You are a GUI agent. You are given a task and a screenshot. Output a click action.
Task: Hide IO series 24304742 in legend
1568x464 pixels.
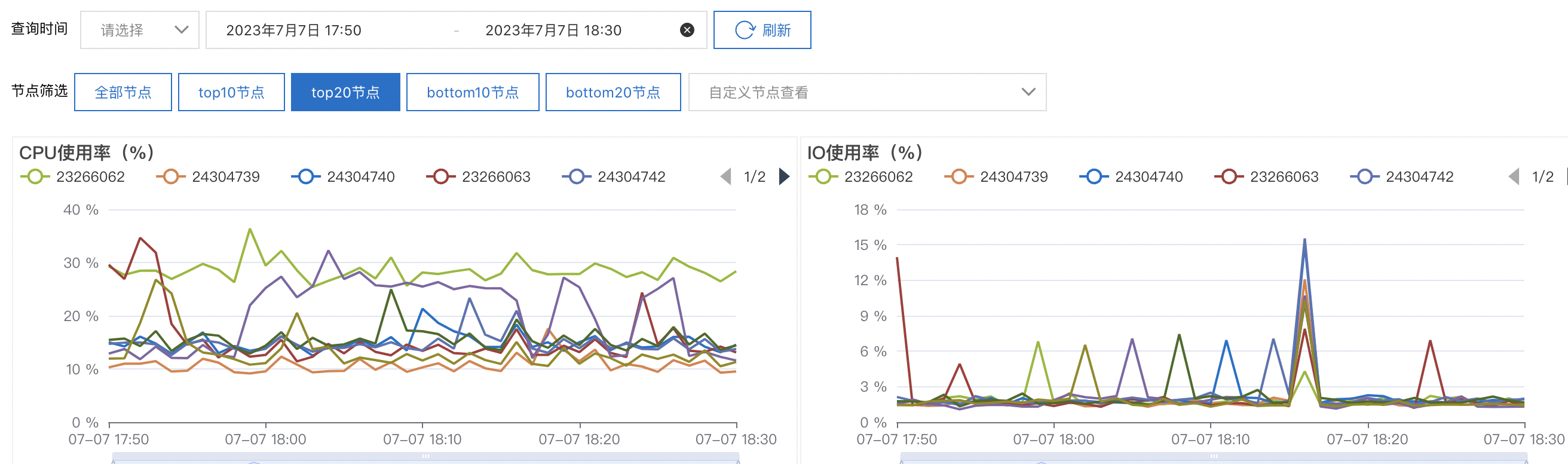point(1402,176)
